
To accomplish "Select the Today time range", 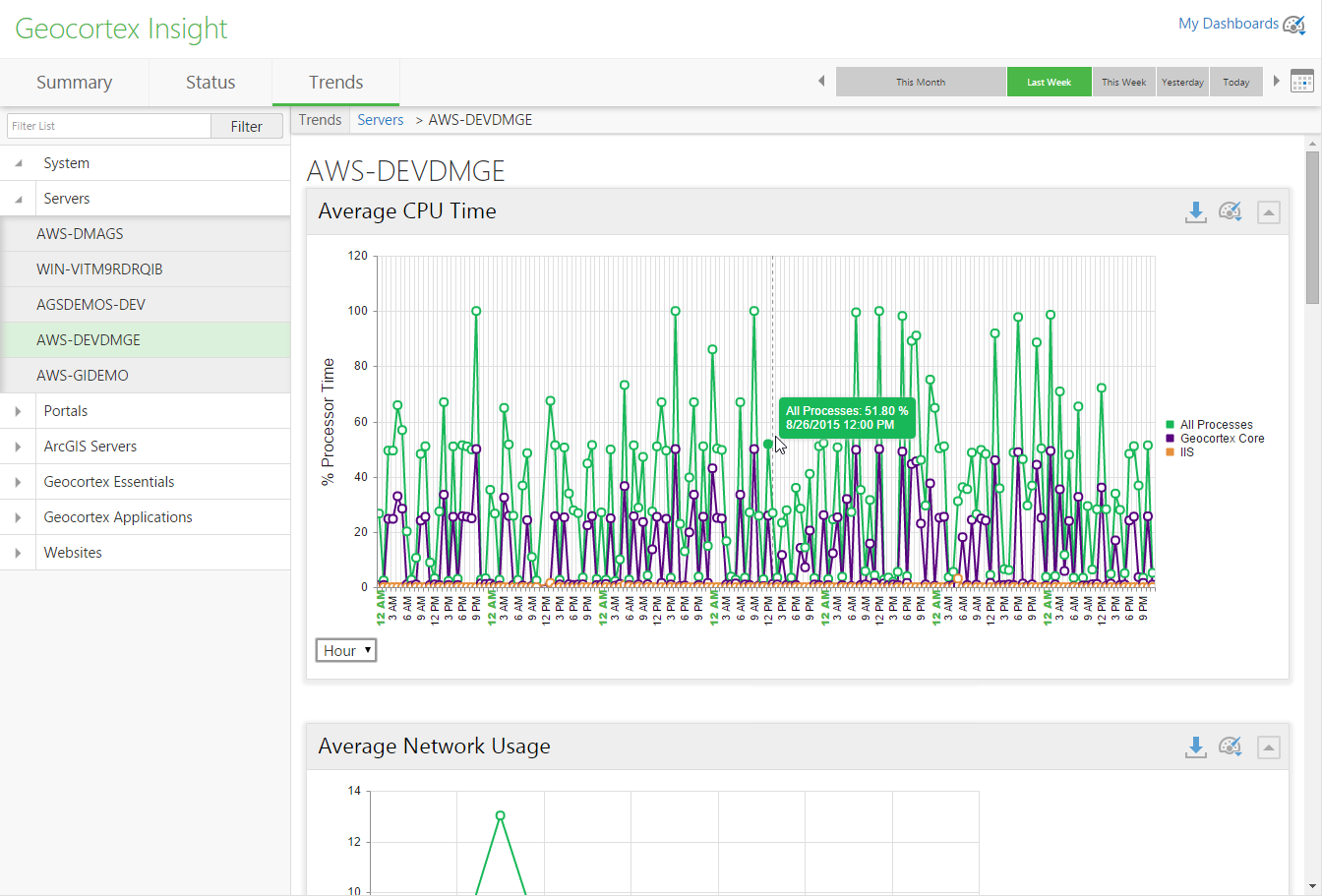I will [x=1236, y=82].
